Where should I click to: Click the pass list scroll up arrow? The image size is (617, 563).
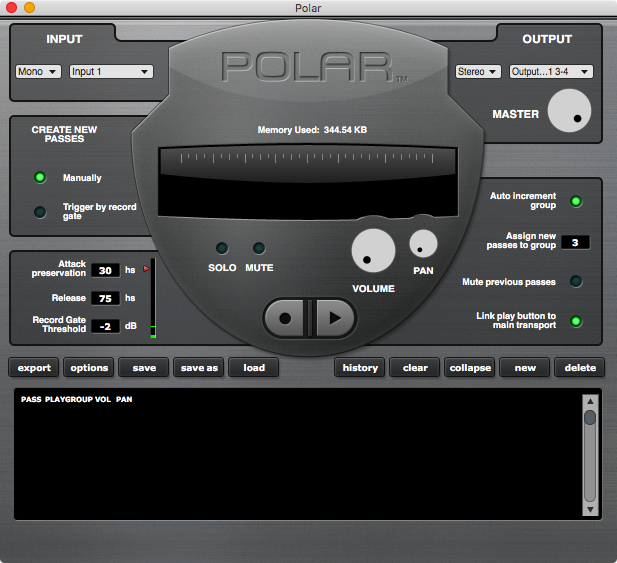[x=590, y=401]
